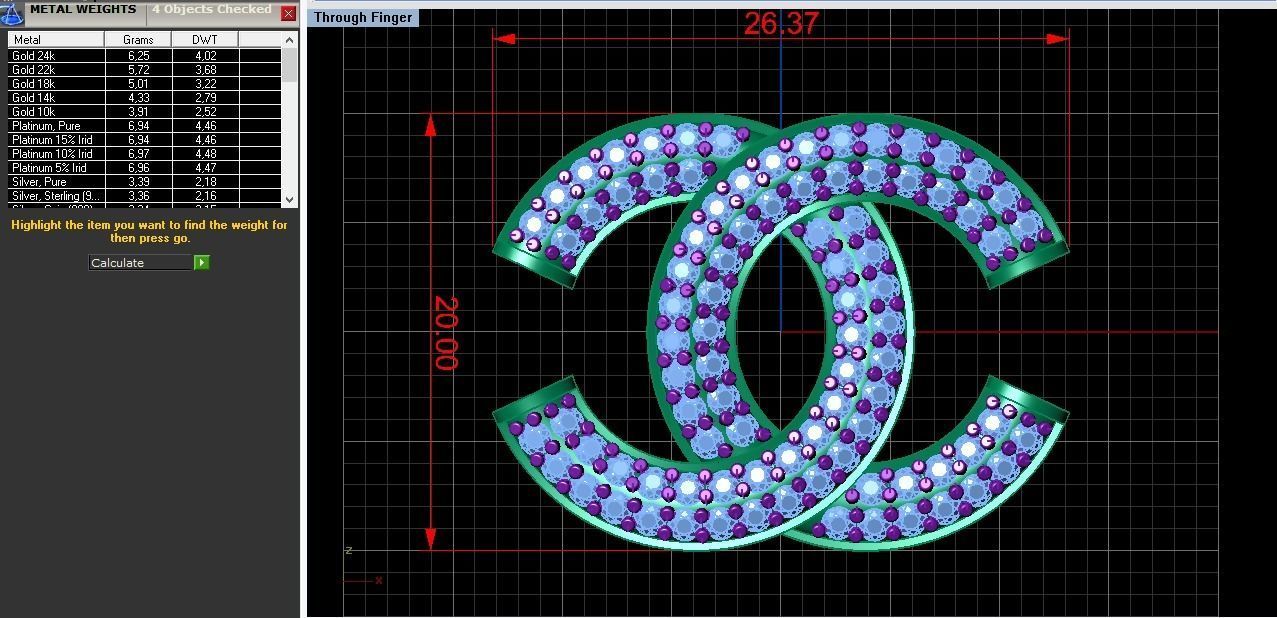
Task: Click the 4,48 DWT value for Platinum 10% Irid
Action: [x=205, y=154]
